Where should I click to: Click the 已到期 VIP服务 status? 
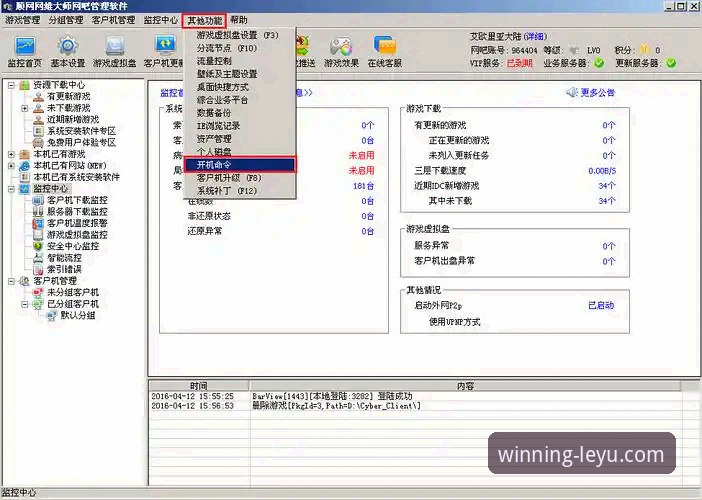click(520, 63)
